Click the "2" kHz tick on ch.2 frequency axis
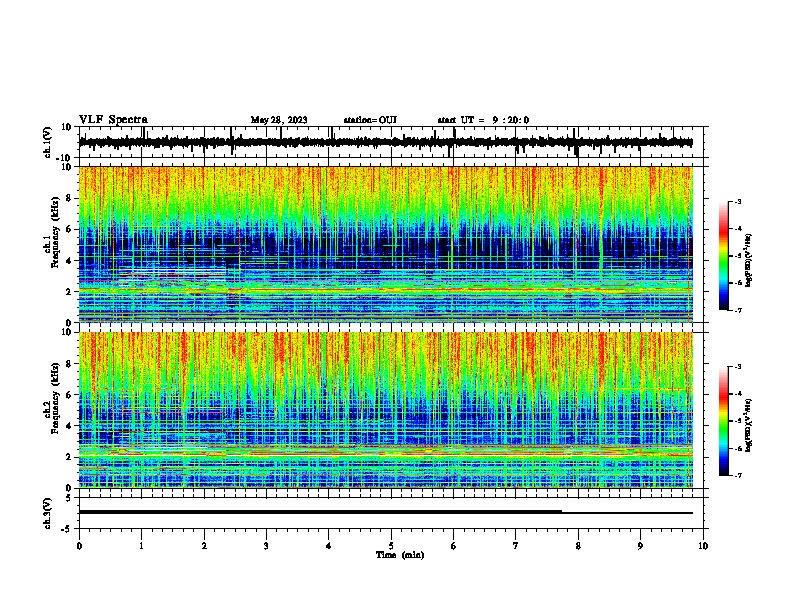The width and height of the screenshot is (792, 612). point(69,457)
